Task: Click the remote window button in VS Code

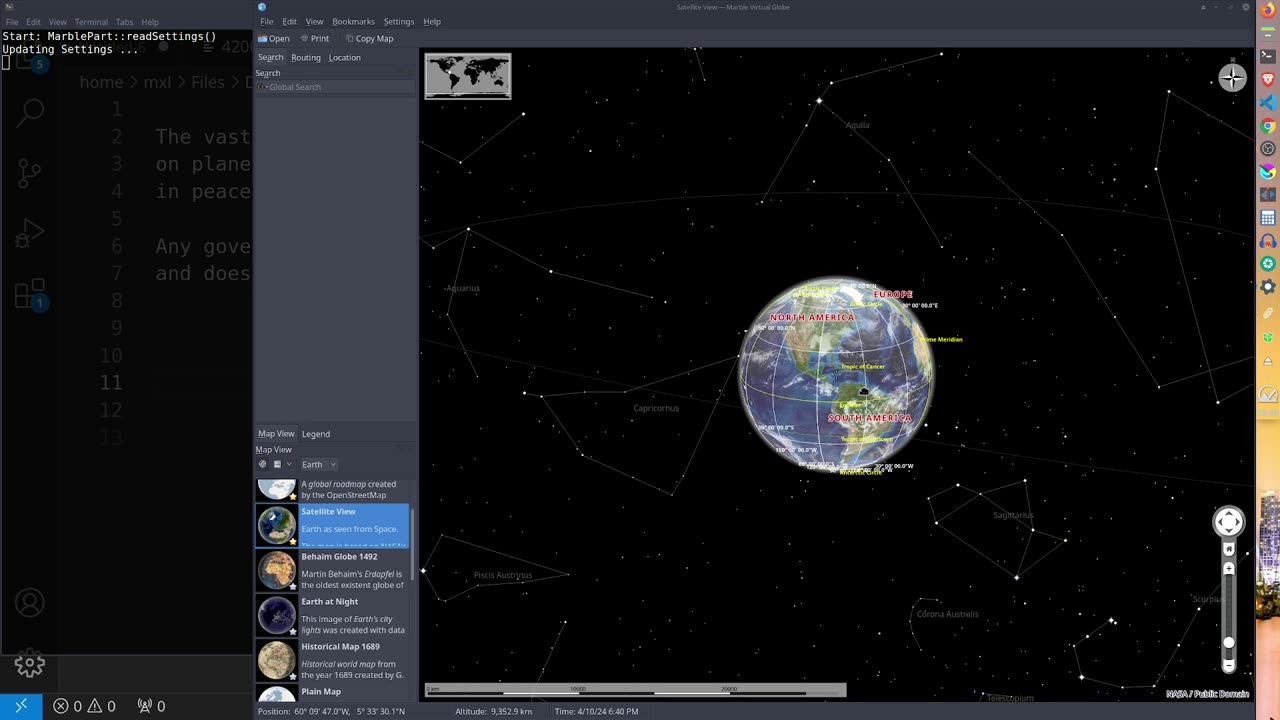Action: point(21,706)
